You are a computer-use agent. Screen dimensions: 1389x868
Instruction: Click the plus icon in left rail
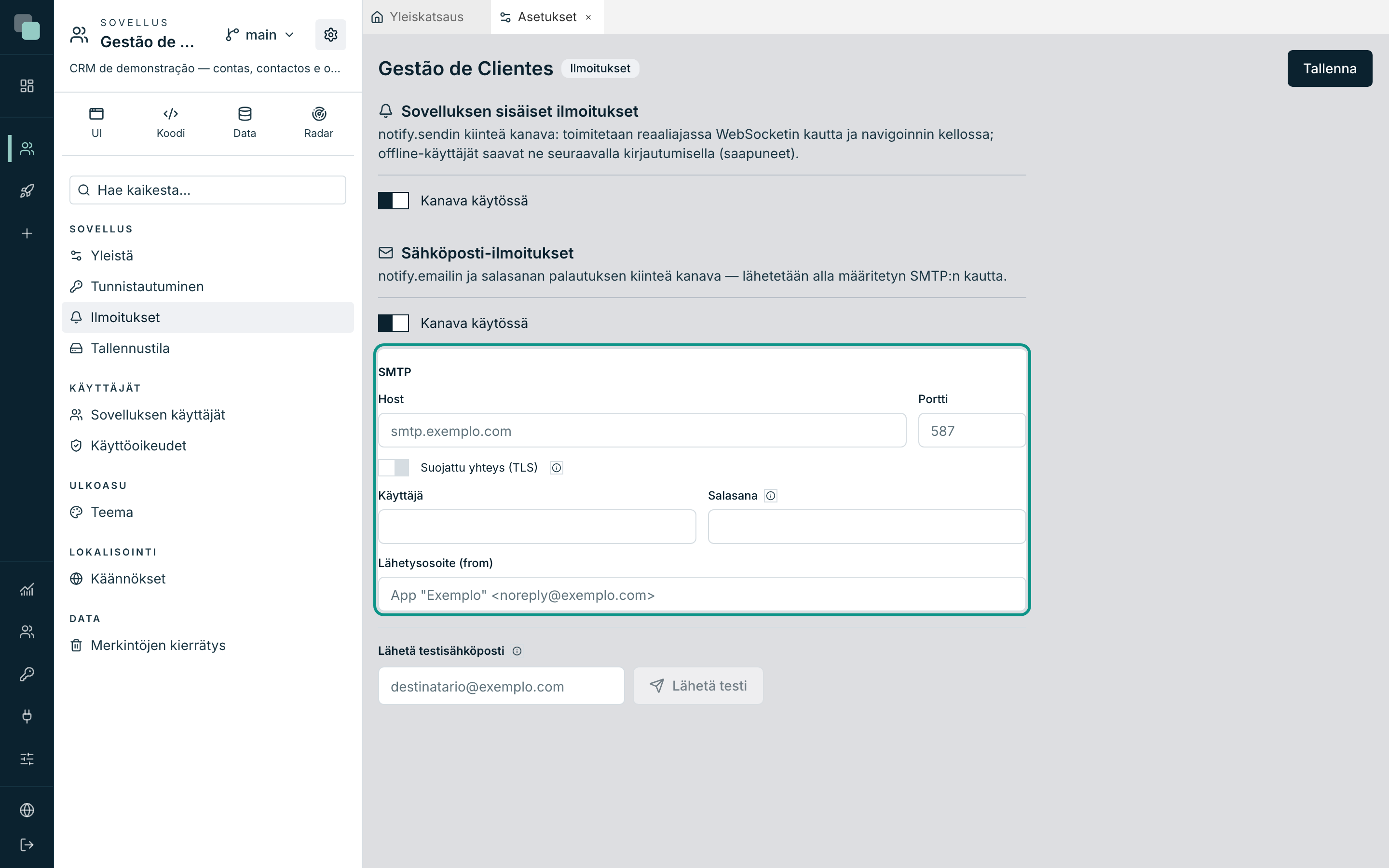(x=27, y=234)
